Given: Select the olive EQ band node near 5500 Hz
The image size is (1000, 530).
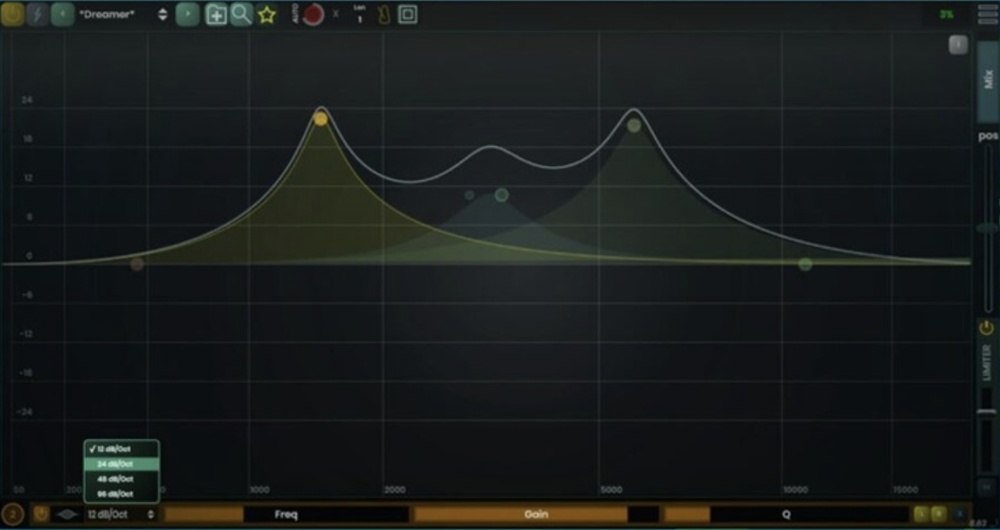Looking at the screenshot, I should pyautogui.click(x=633, y=126).
